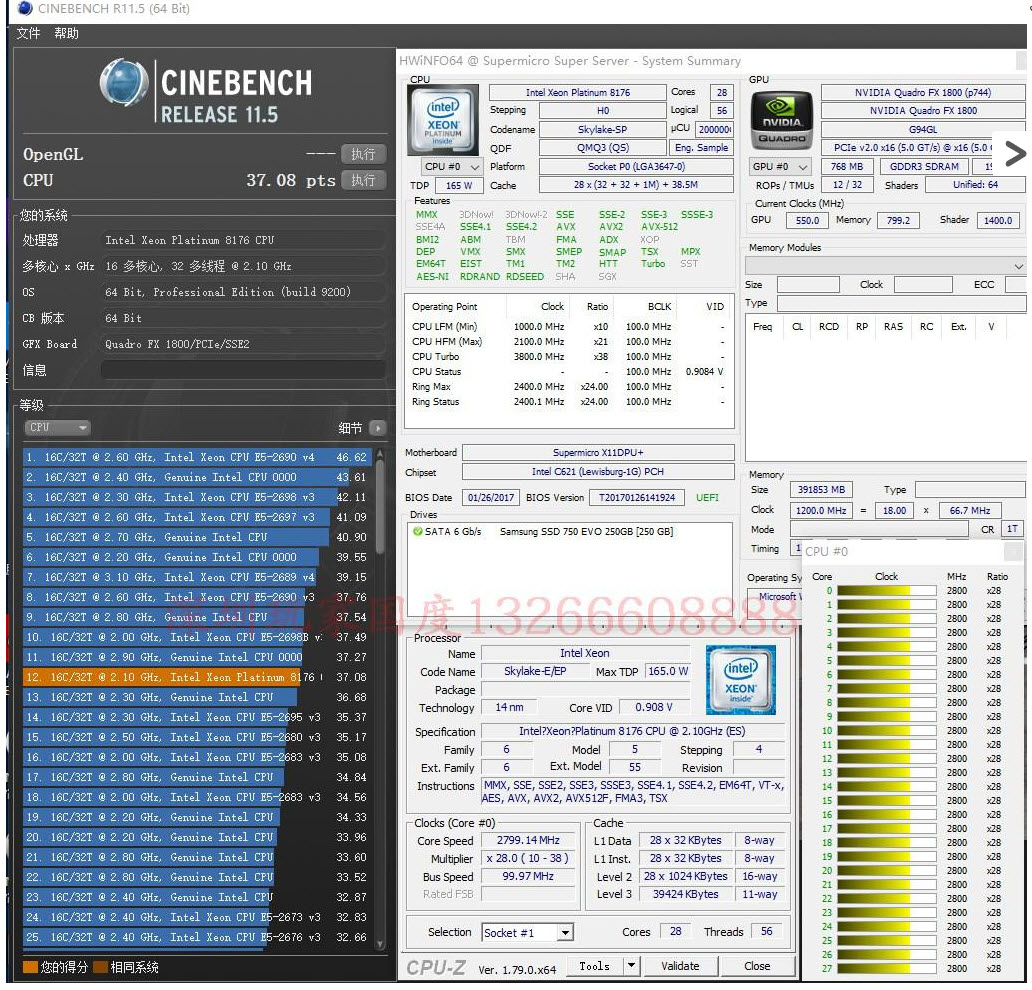Close CPU-Z with the Close button
The image size is (1032, 990).
[x=758, y=966]
